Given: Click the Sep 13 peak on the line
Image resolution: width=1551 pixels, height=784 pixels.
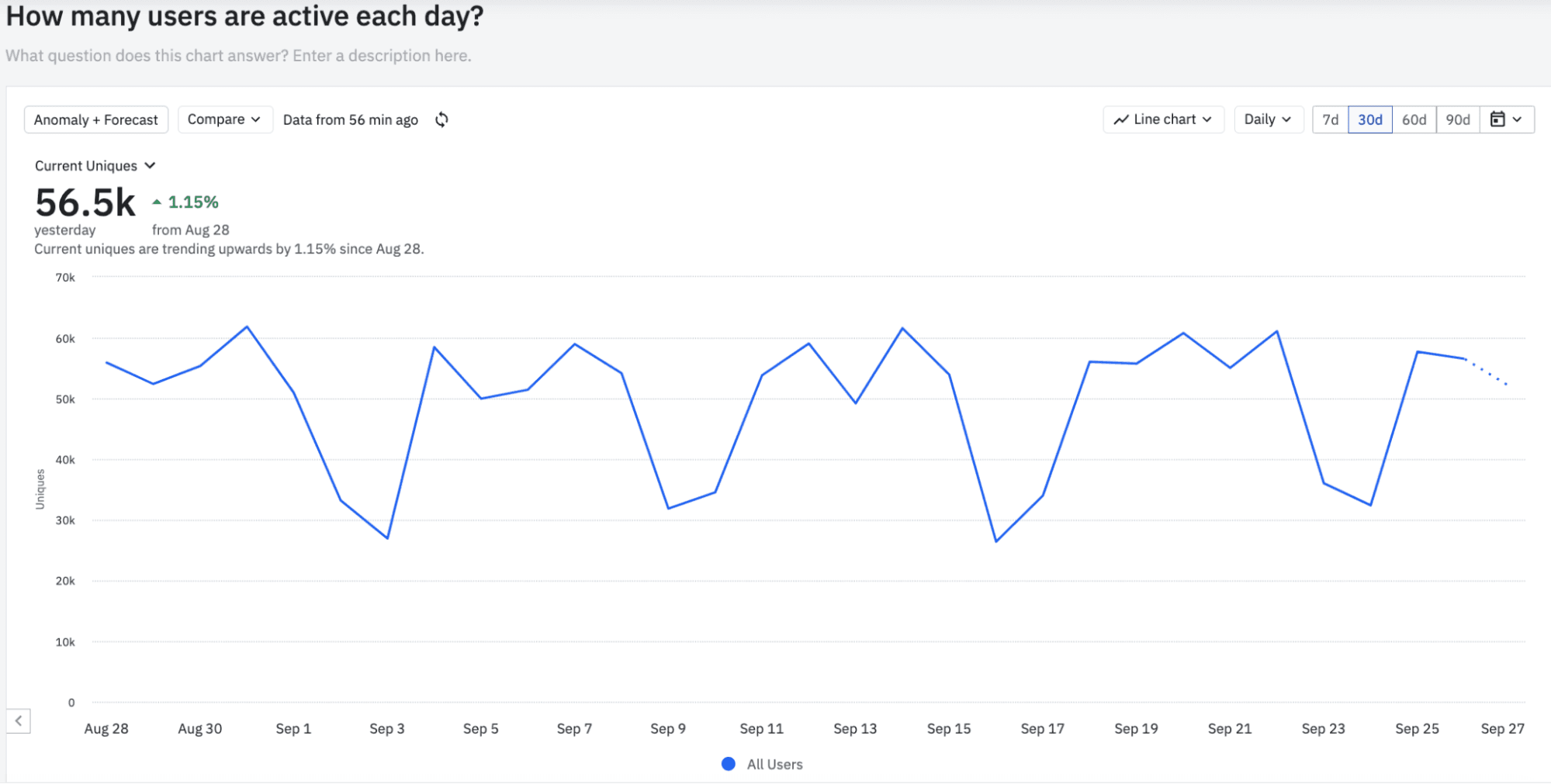Looking at the screenshot, I should click(901, 329).
